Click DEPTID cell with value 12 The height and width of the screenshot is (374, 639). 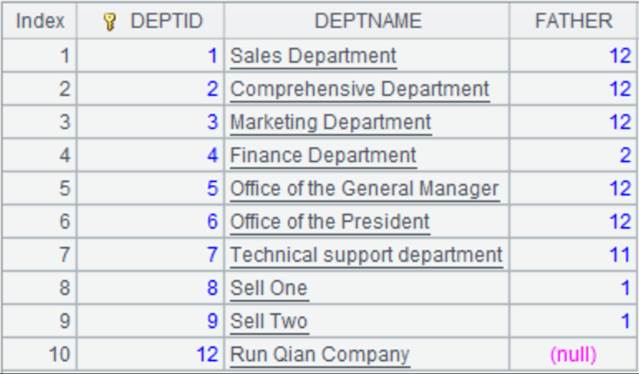208,354
